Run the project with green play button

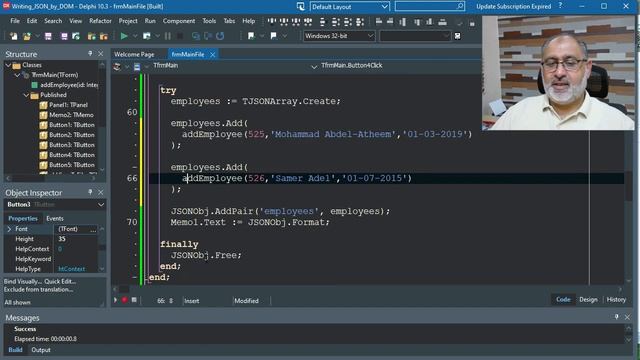[x=124, y=36]
